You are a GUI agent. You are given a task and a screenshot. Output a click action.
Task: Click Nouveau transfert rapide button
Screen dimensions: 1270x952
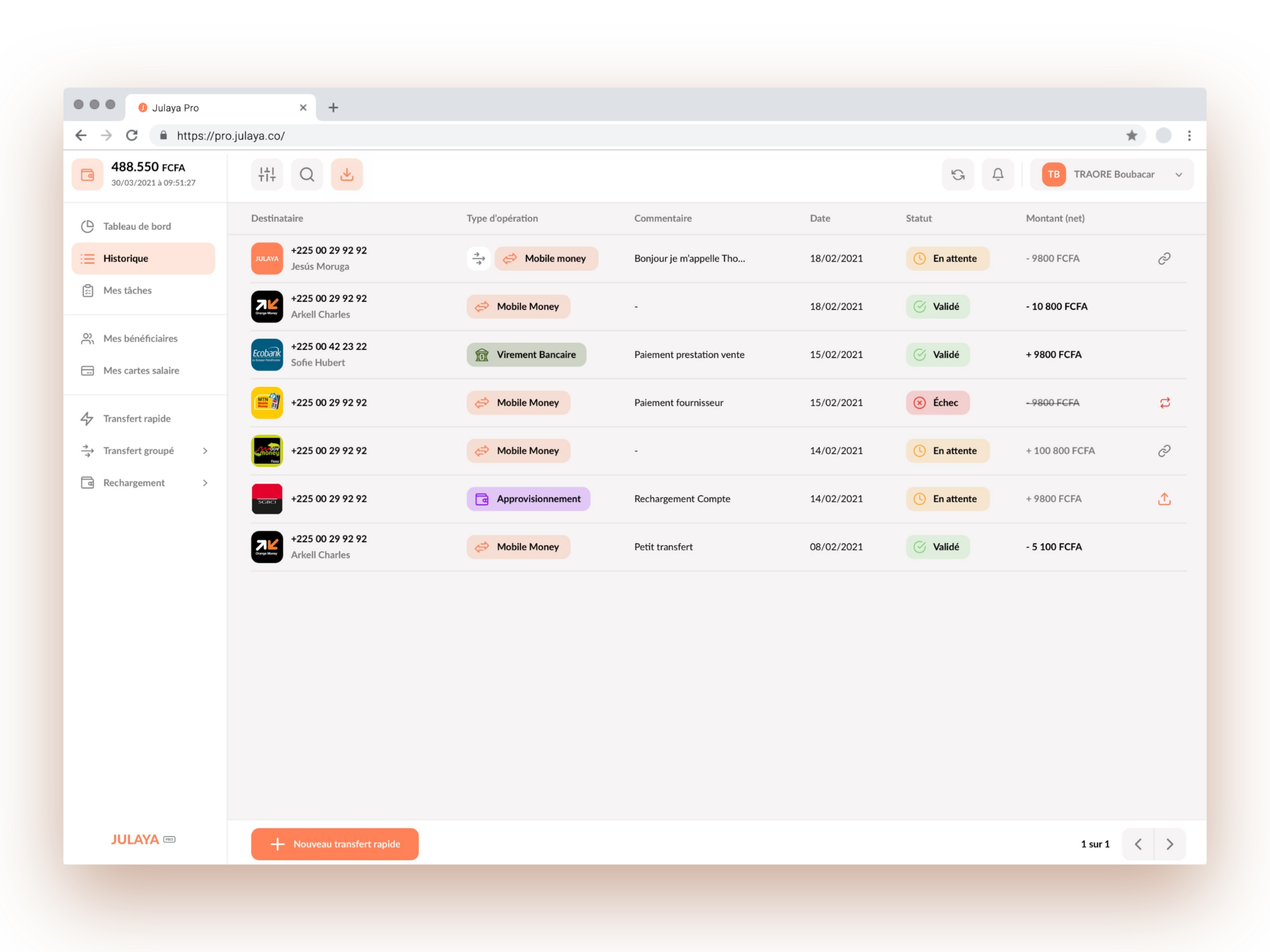(335, 844)
